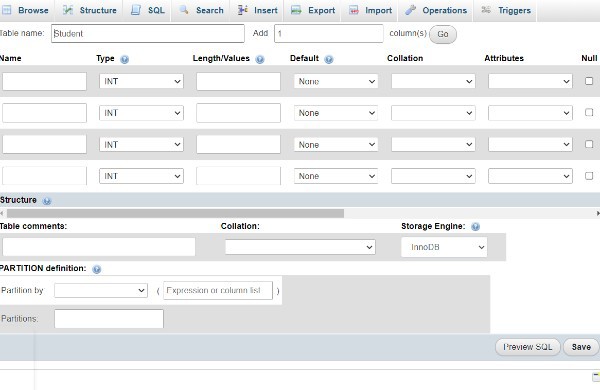This screenshot has height=390, width=600.
Task: Click the scrollbar left arrow
Action: (2, 213)
